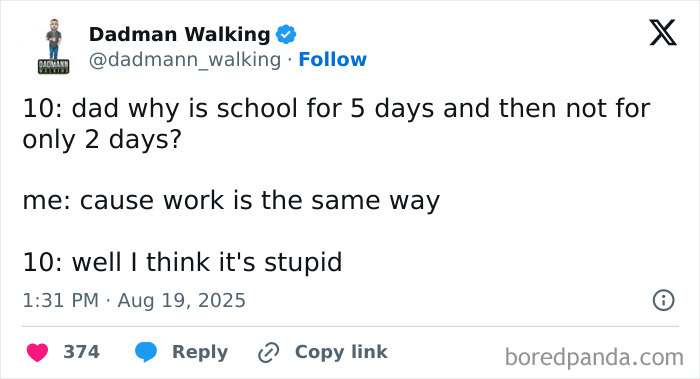700x379 pixels.
Task: Click the 374 likes count
Action: click(81, 352)
